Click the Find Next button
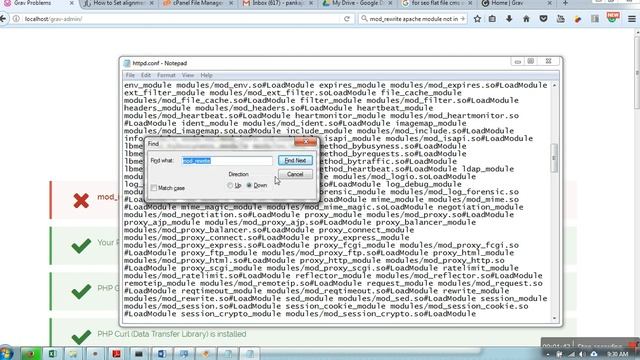Screen dimensions: 640x360 [x=295, y=160]
